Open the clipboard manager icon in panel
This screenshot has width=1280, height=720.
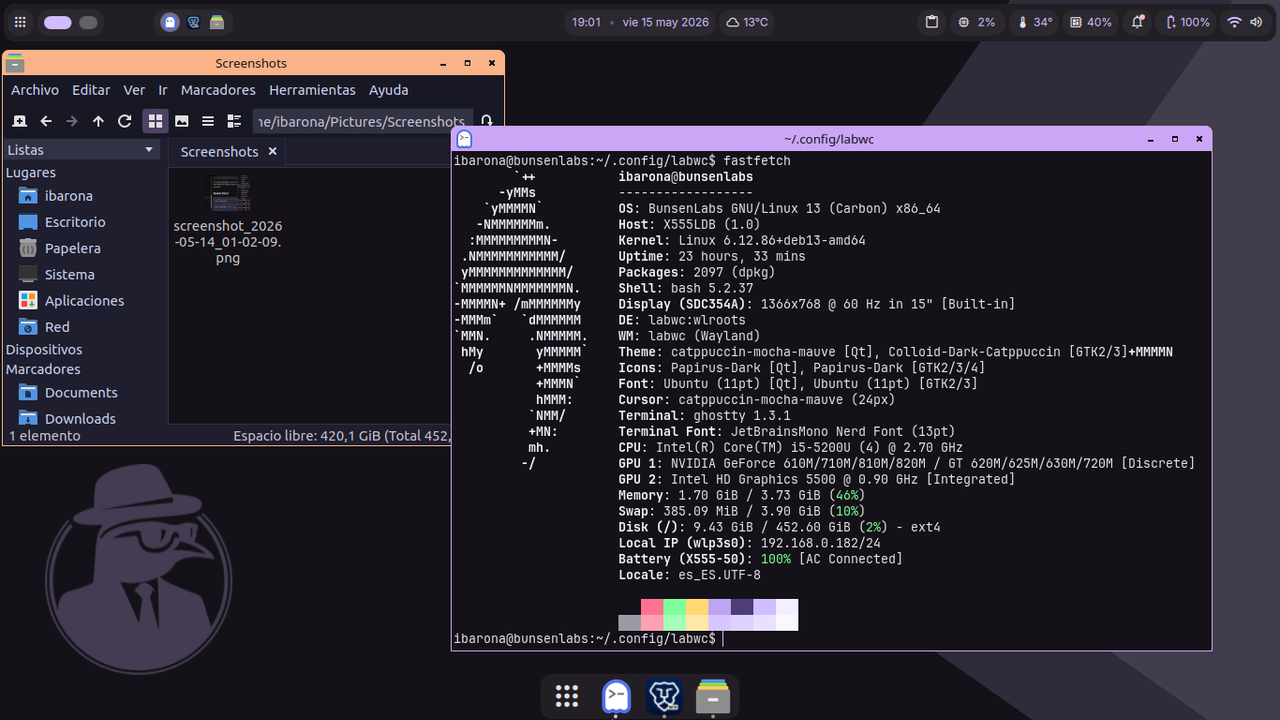coord(931,22)
